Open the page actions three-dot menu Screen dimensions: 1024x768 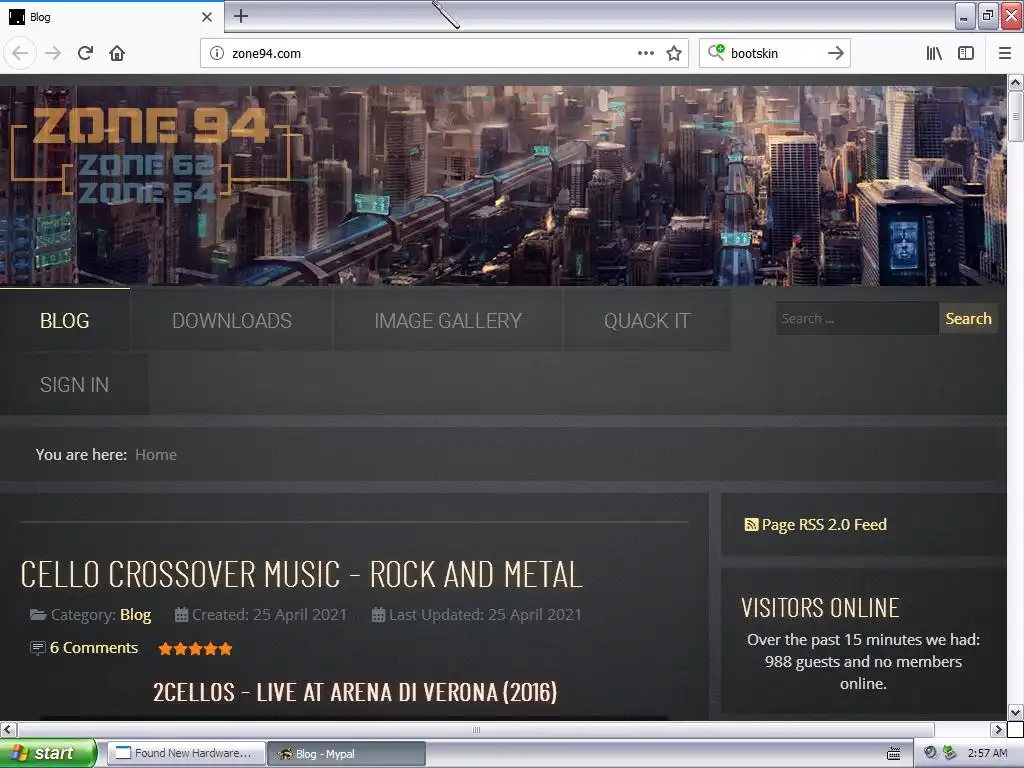click(x=645, y=54)
